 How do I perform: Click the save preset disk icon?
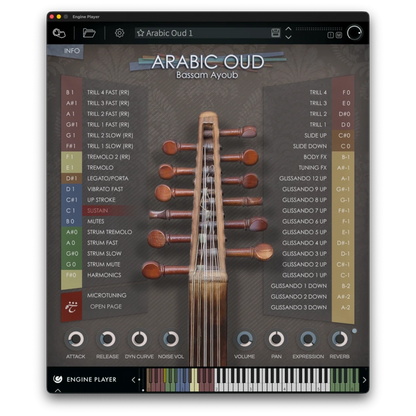[275, 33]
